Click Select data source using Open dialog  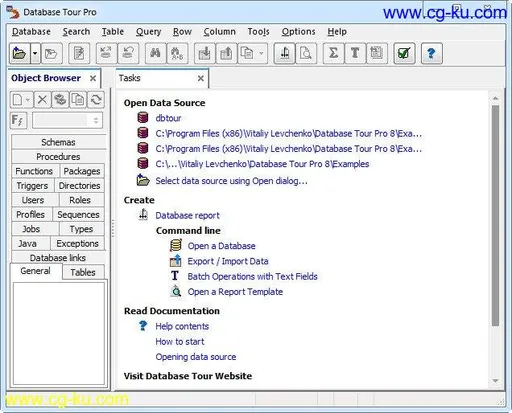pyautogui.click(x=231, y=181)
